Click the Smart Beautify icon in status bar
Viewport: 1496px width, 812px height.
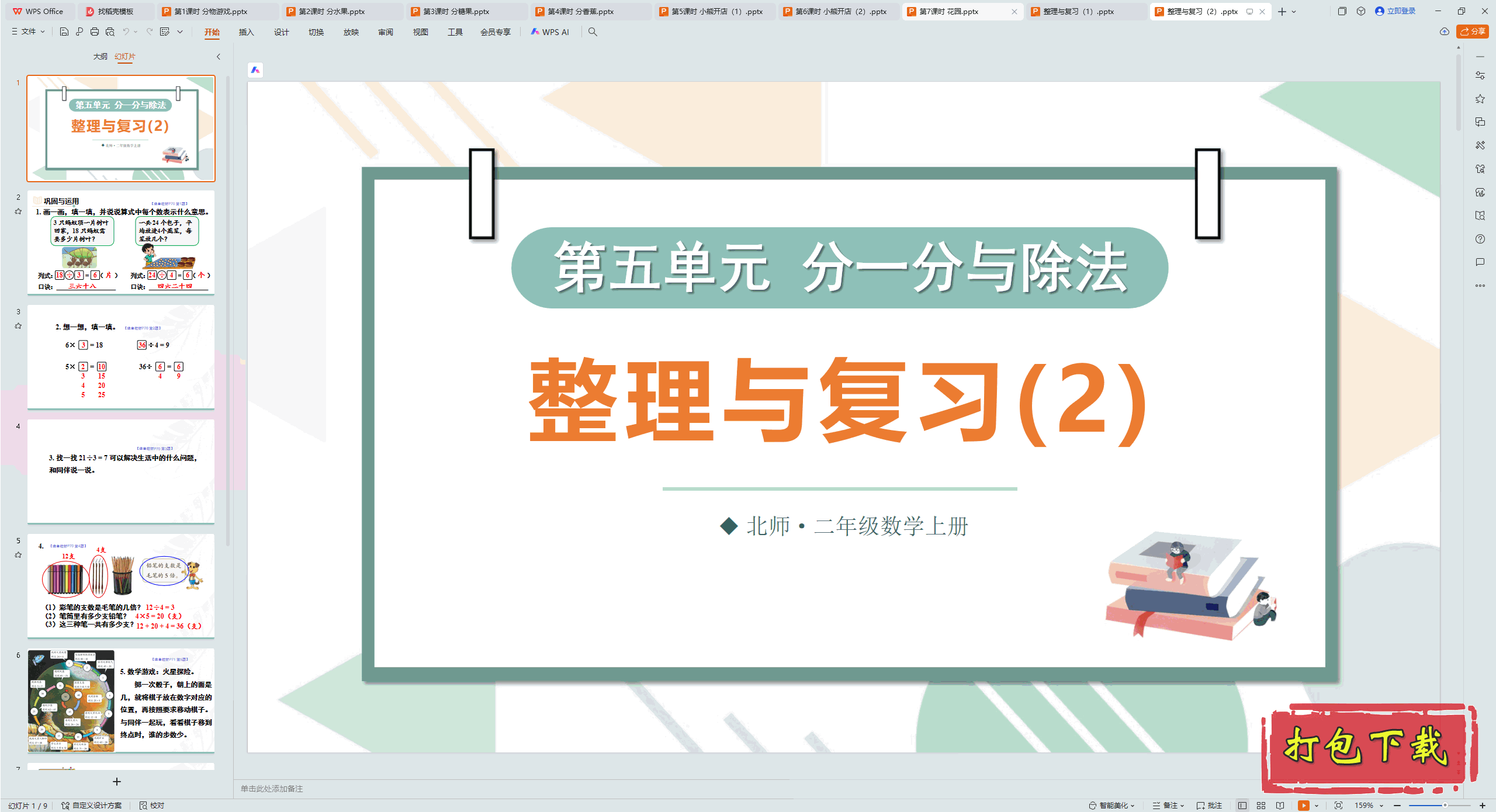click(1109, 805)
